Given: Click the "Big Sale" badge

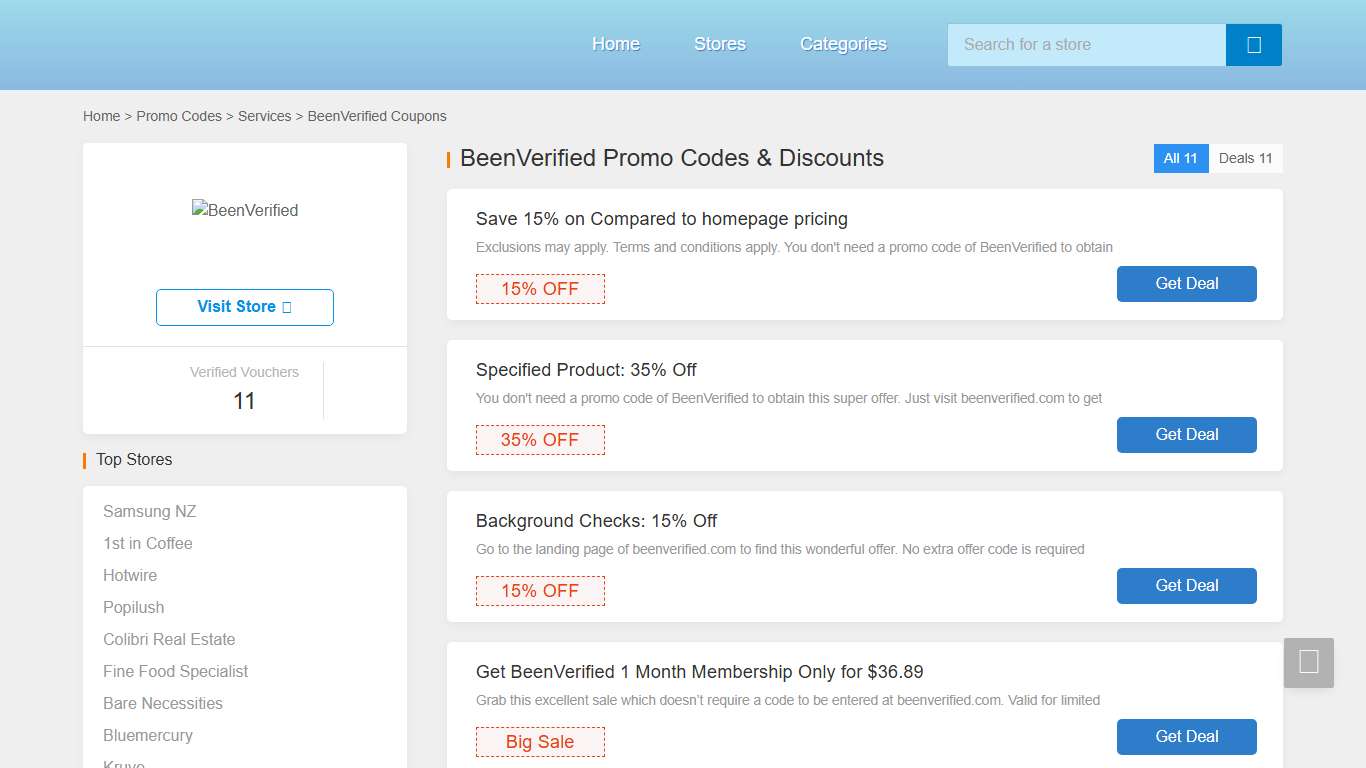Looking at the screenshot, I should 540,742.
